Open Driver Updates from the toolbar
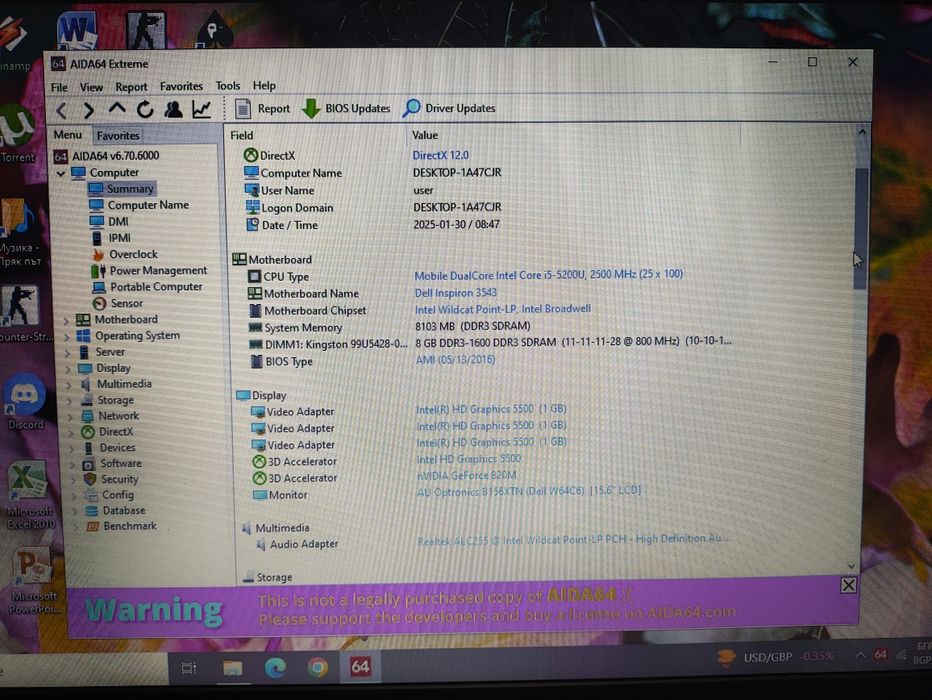Image resolution: width=932 pixels, height=700 pixels. [449, 108]
